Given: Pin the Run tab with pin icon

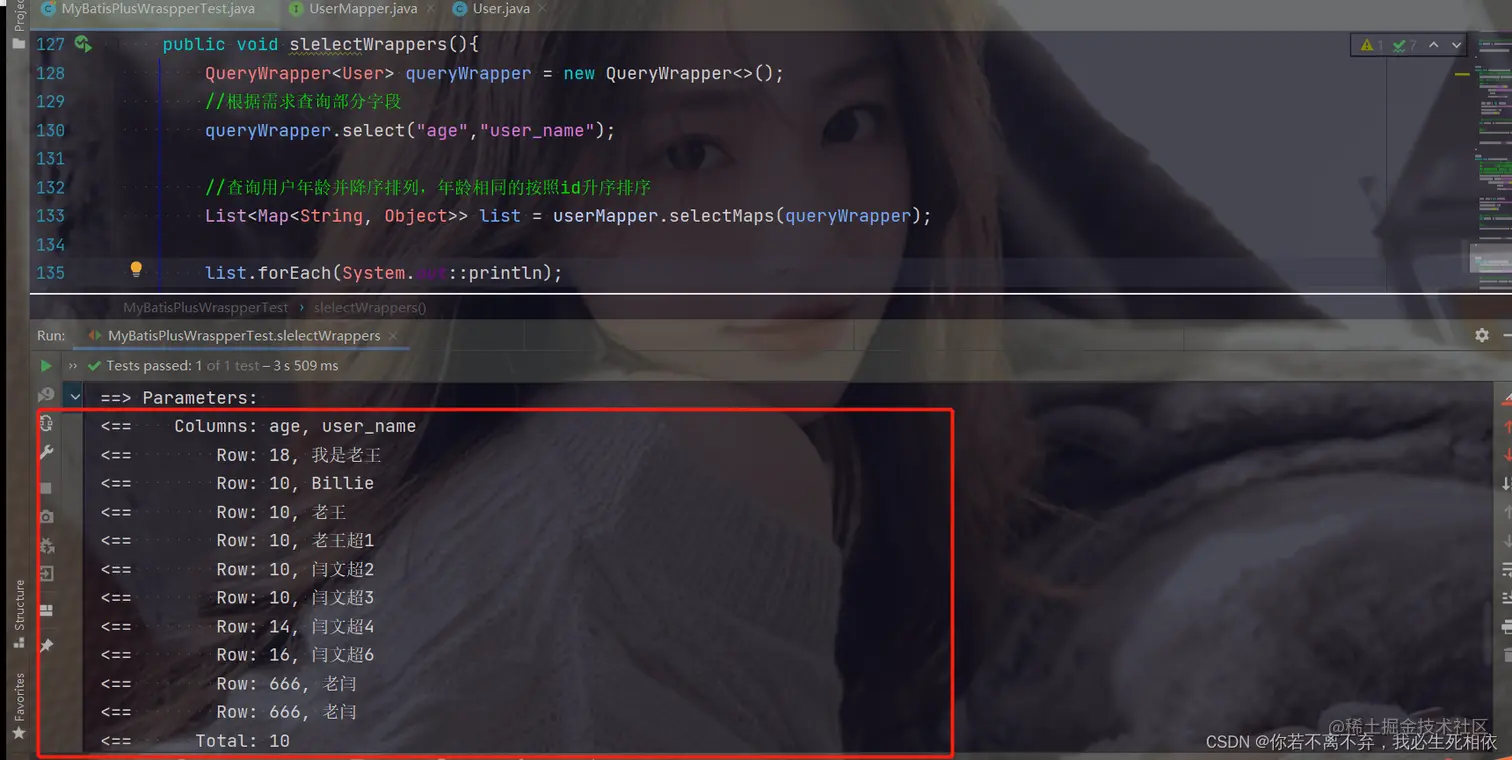Looking at the screenshot, I should 46,646.
